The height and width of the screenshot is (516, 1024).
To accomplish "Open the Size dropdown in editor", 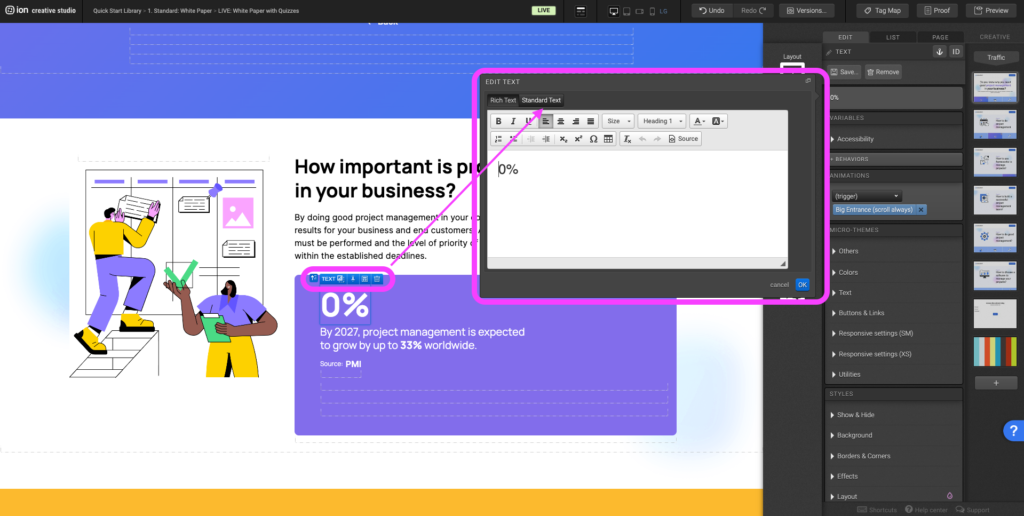I will pos(618,121).
